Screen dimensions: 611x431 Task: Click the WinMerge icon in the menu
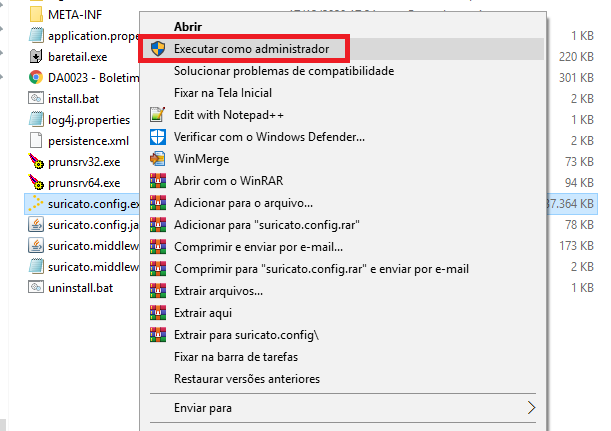(x=157, y=158)
